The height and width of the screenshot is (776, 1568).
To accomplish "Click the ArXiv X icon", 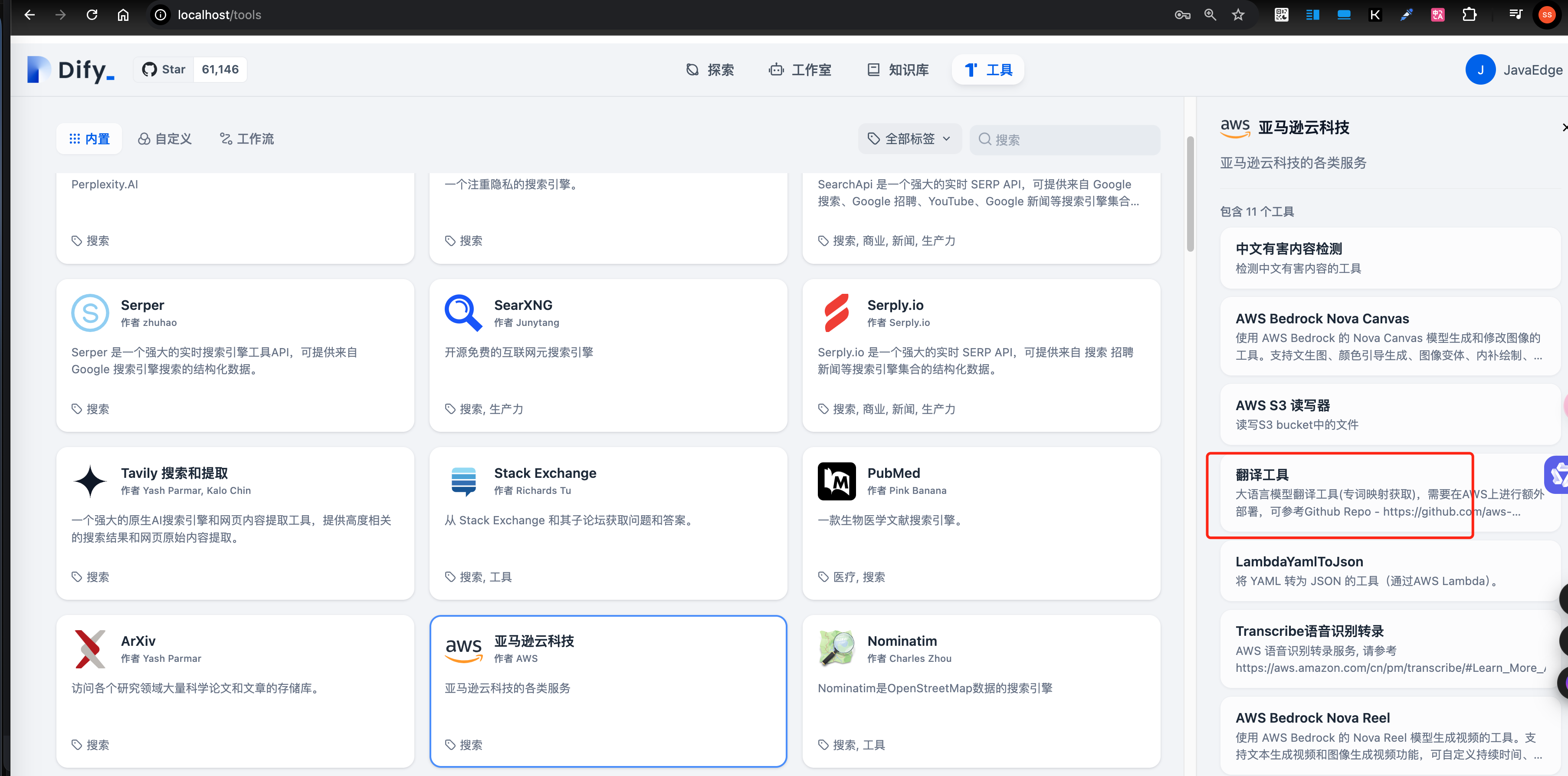I will [90, 649].
